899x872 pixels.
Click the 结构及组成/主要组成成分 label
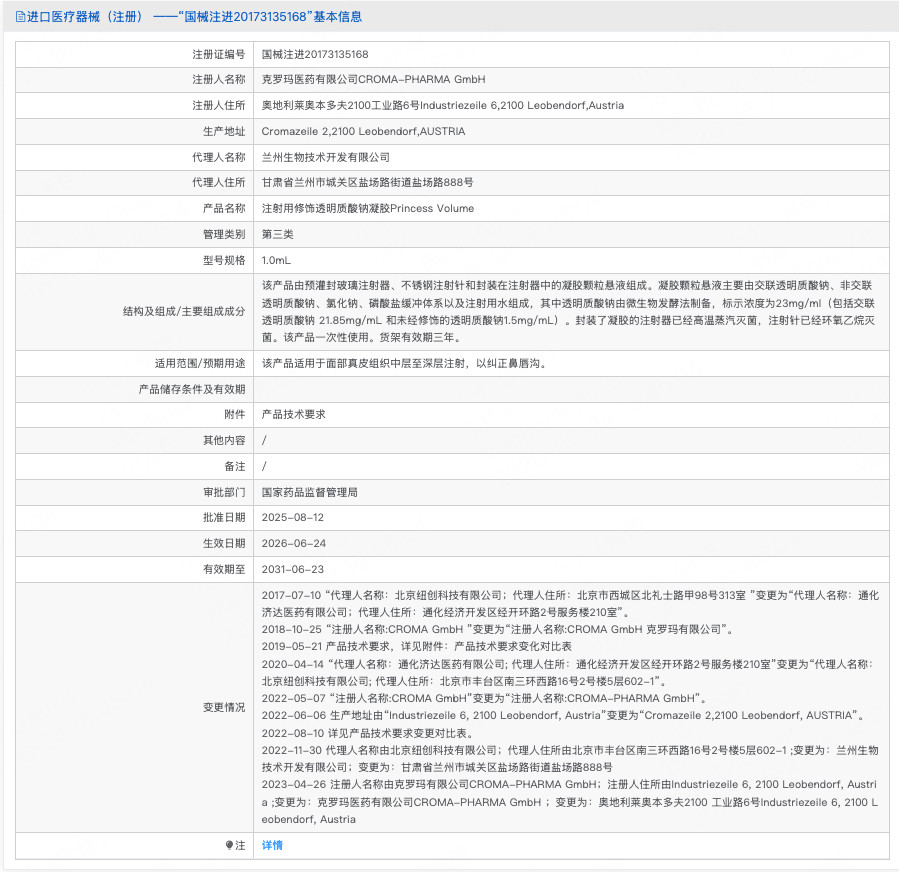point(184,311)
